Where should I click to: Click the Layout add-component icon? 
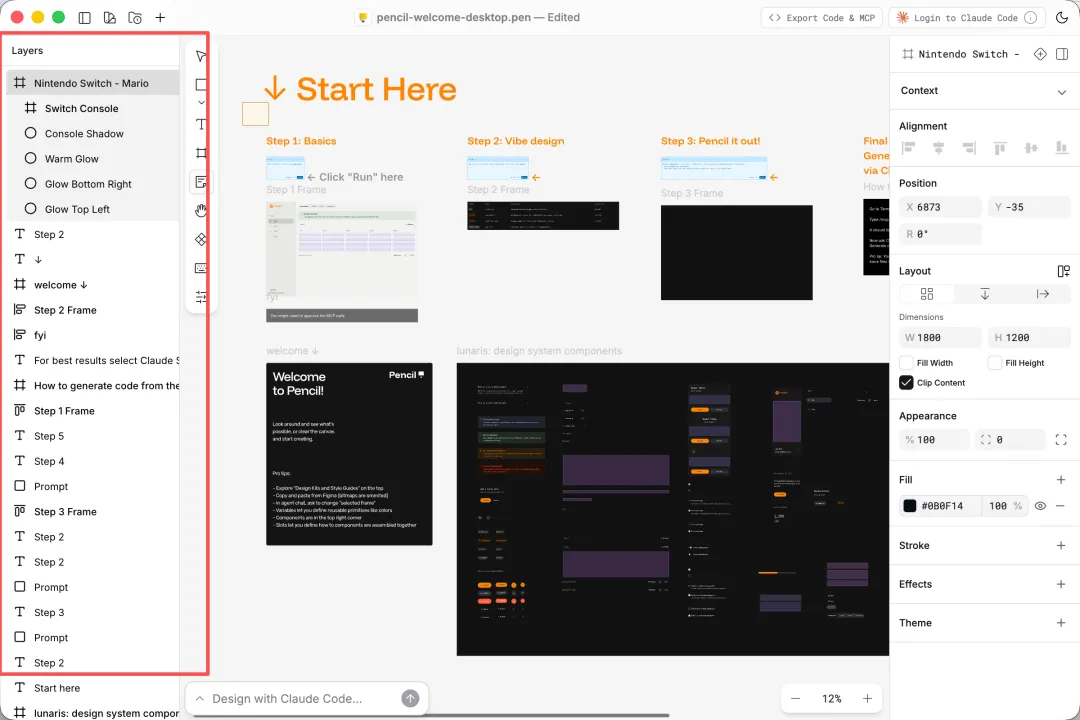(x=1063, y=271)
